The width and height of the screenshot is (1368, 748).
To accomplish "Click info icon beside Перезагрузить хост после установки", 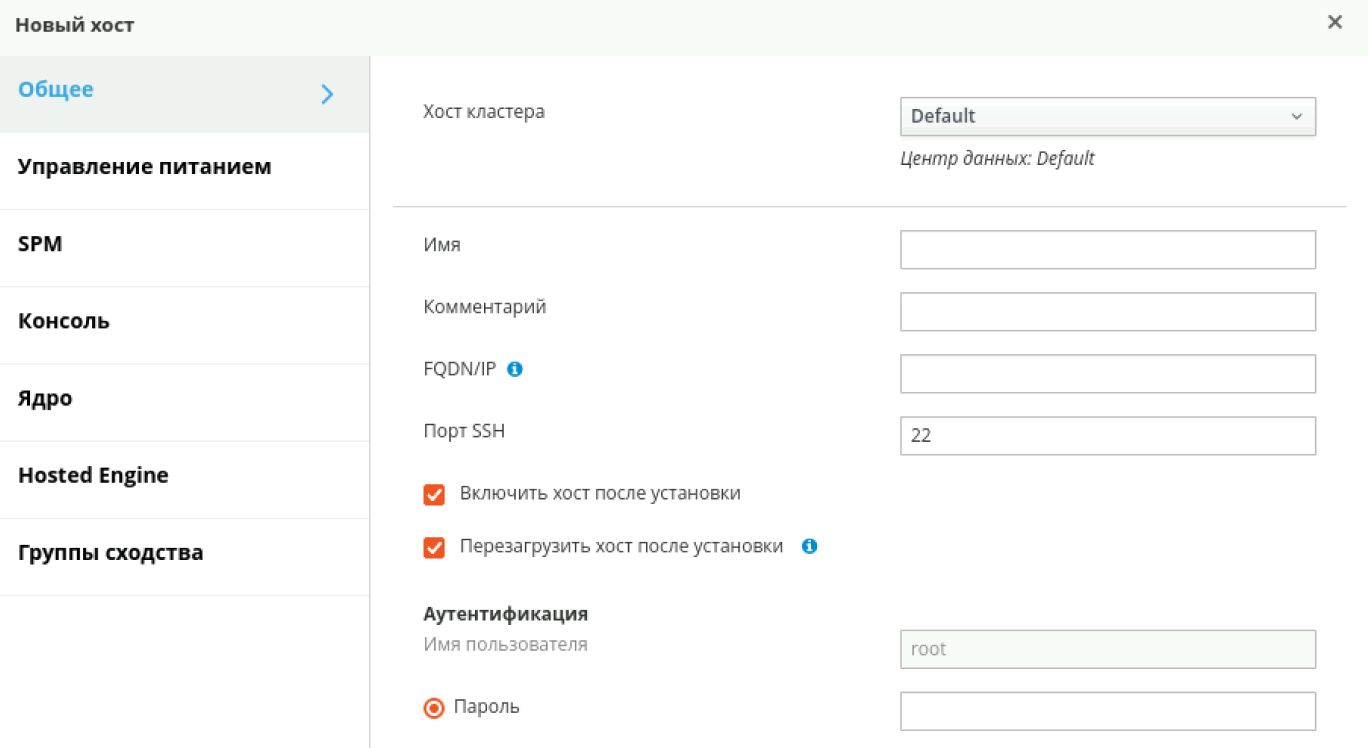I will pos(810,547).
